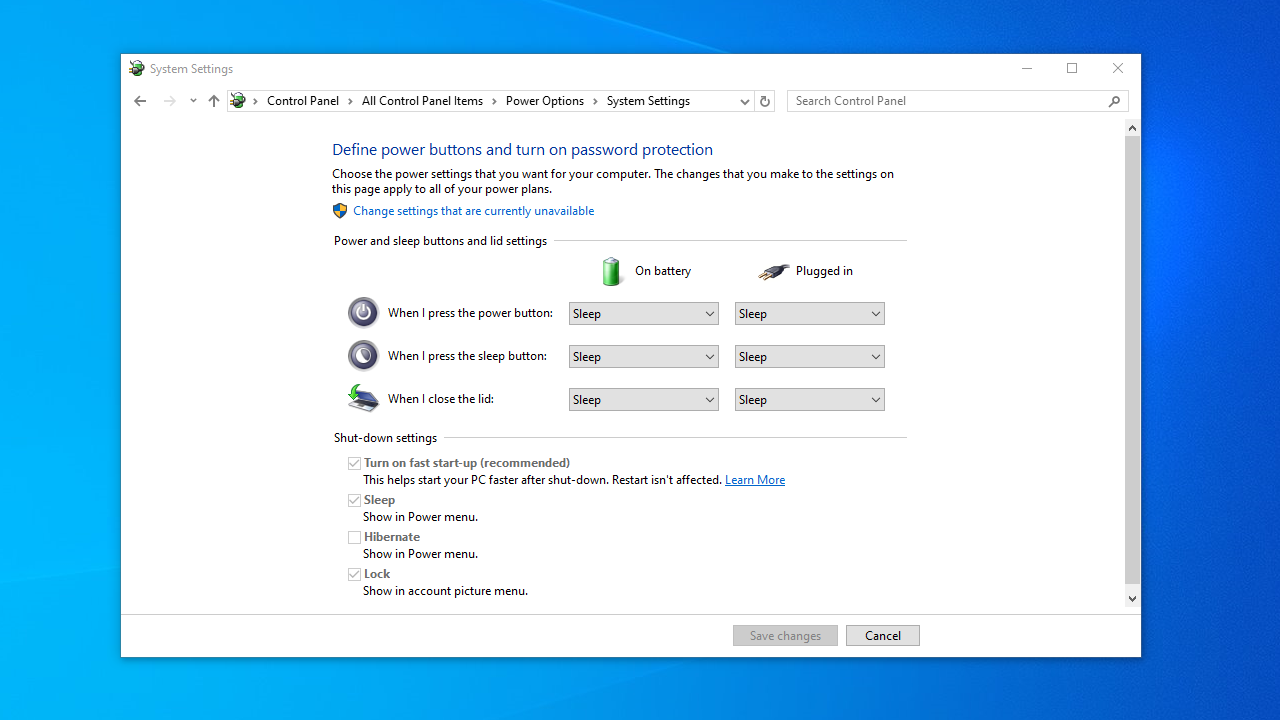This screenshot has height=720, width=1280.
Task: Click the green battery icon
Action: [x=611, y=271]
